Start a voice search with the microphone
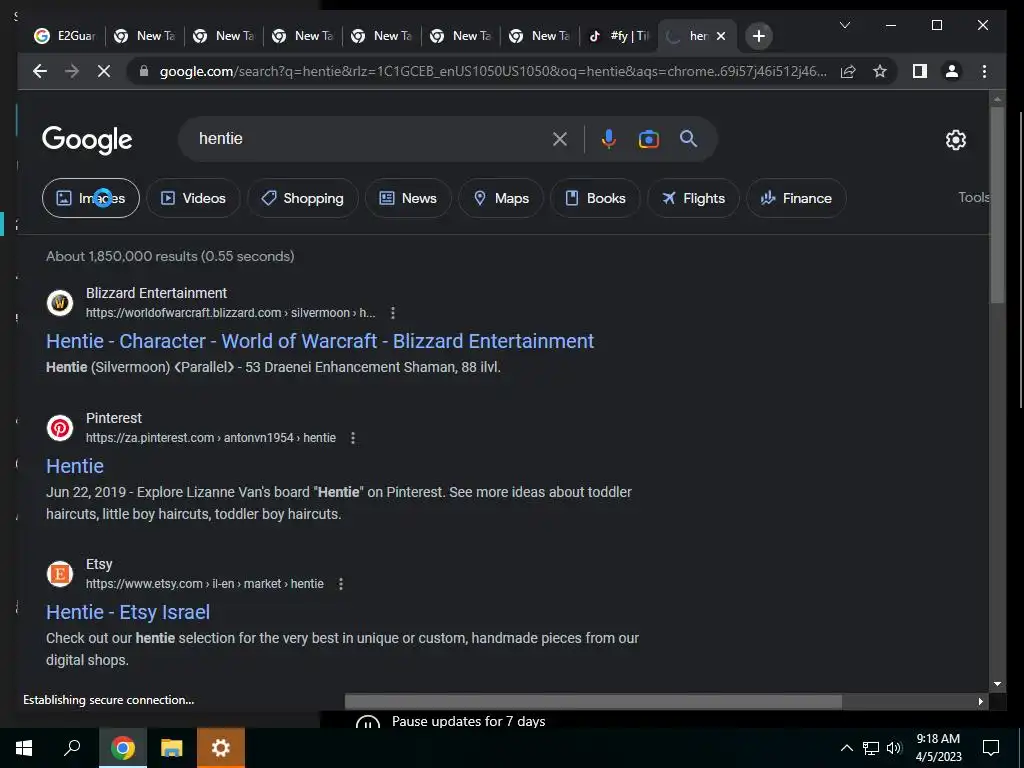This screenshot has height=768, width=1024. (x=609, y=139)
